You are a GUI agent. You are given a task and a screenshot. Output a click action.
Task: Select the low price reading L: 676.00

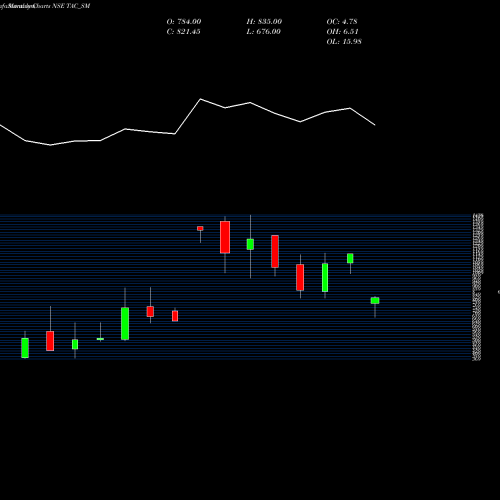pos(263,32)
